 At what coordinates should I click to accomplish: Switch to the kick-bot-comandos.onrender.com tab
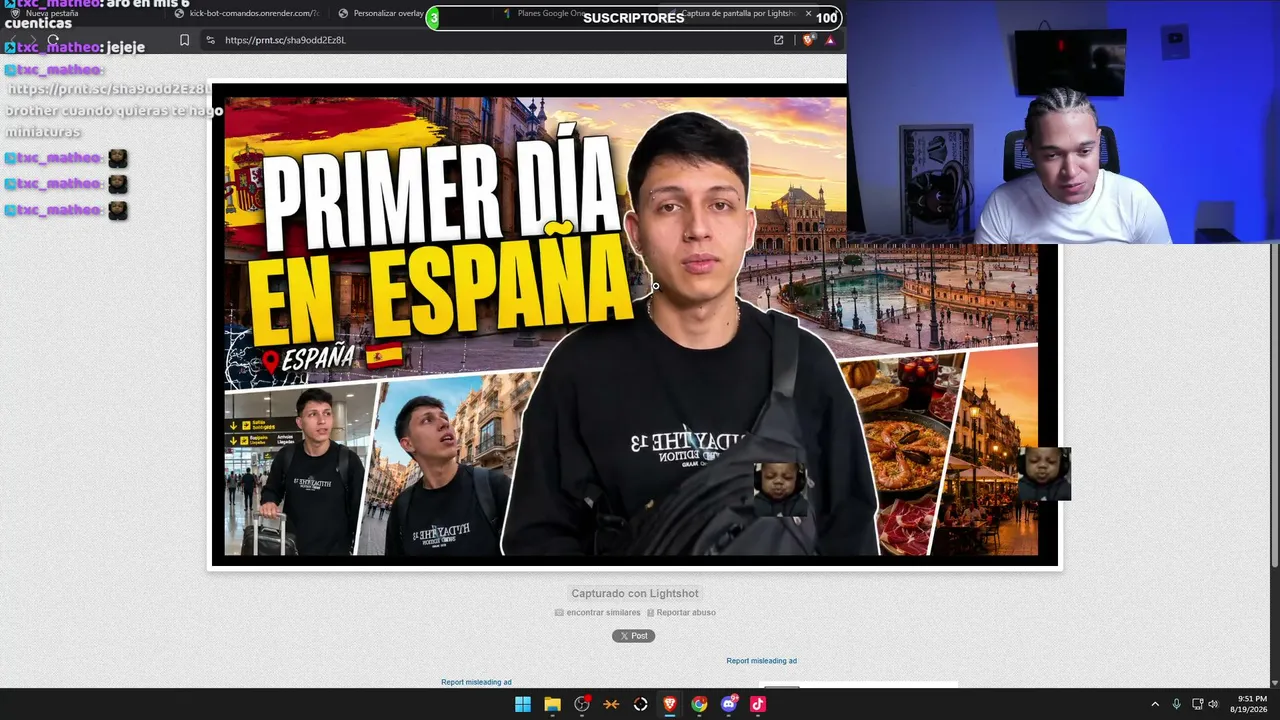pos(247,14)
